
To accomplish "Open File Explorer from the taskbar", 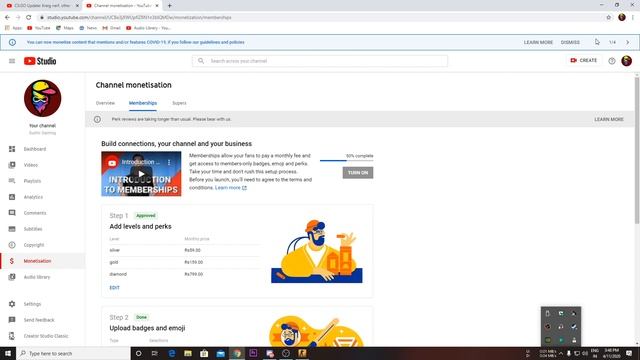I will [188, 353].
